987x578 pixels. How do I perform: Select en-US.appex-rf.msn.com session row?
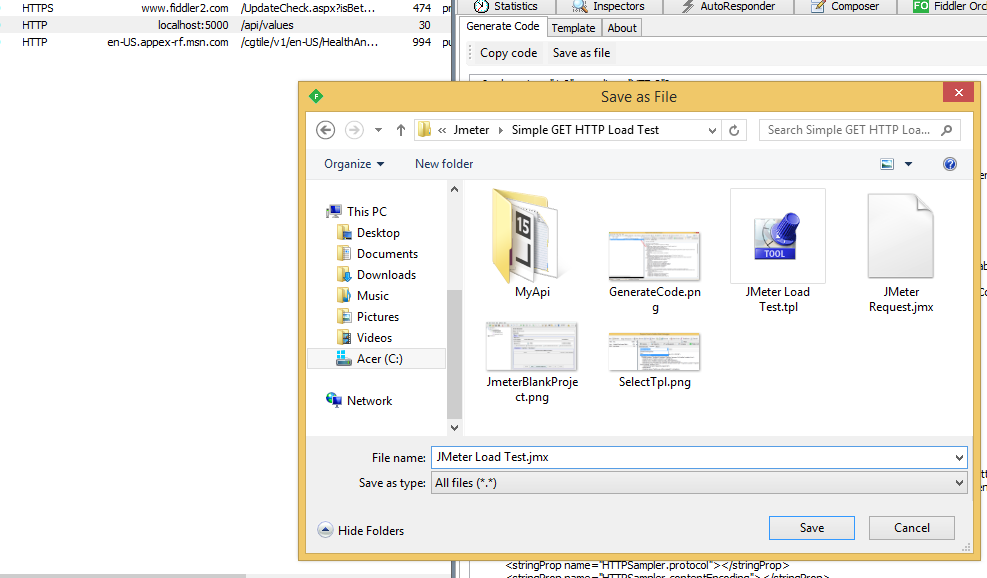click(225, 42)
